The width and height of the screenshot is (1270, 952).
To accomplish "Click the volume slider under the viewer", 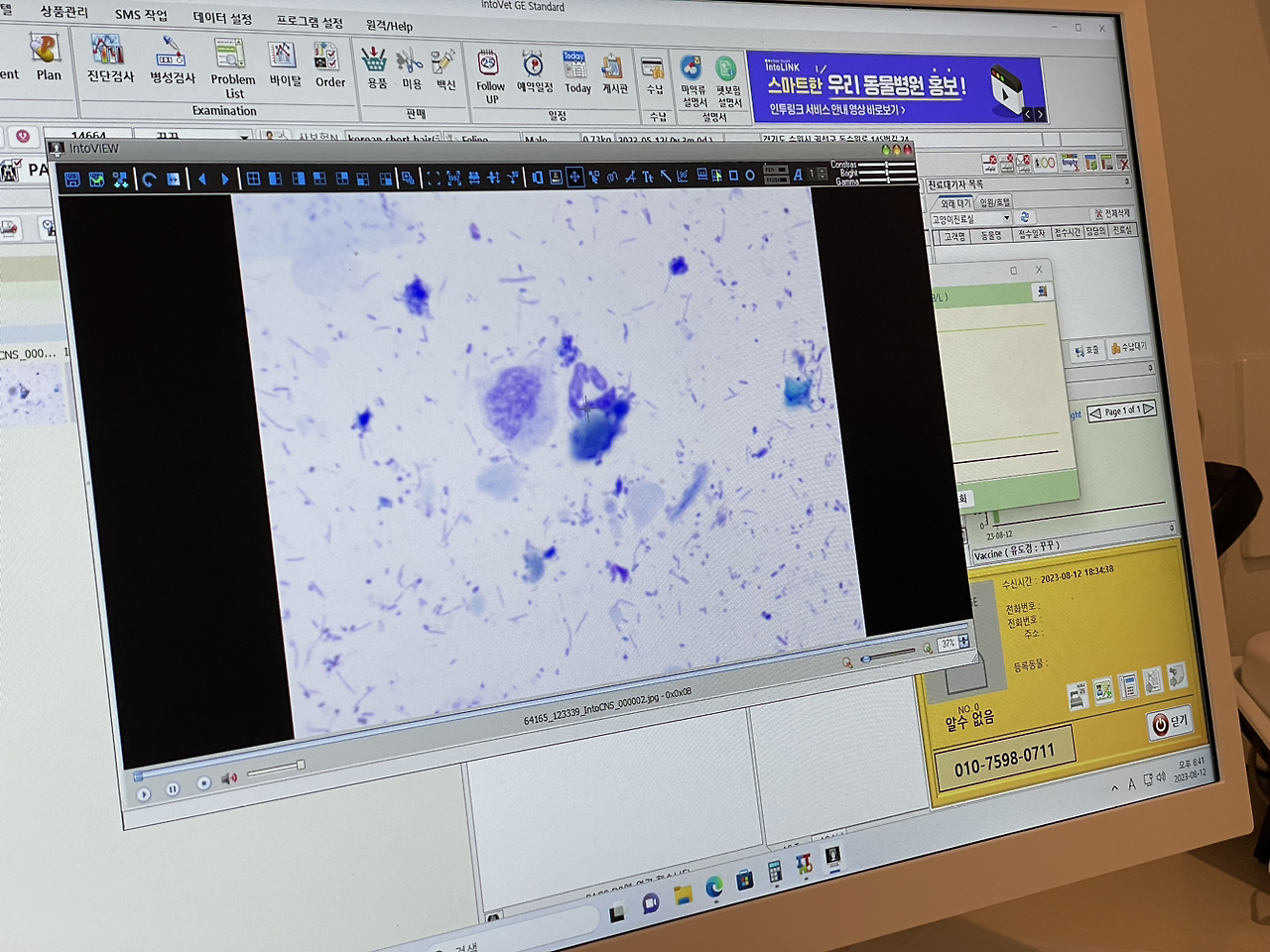I will 275,770.
